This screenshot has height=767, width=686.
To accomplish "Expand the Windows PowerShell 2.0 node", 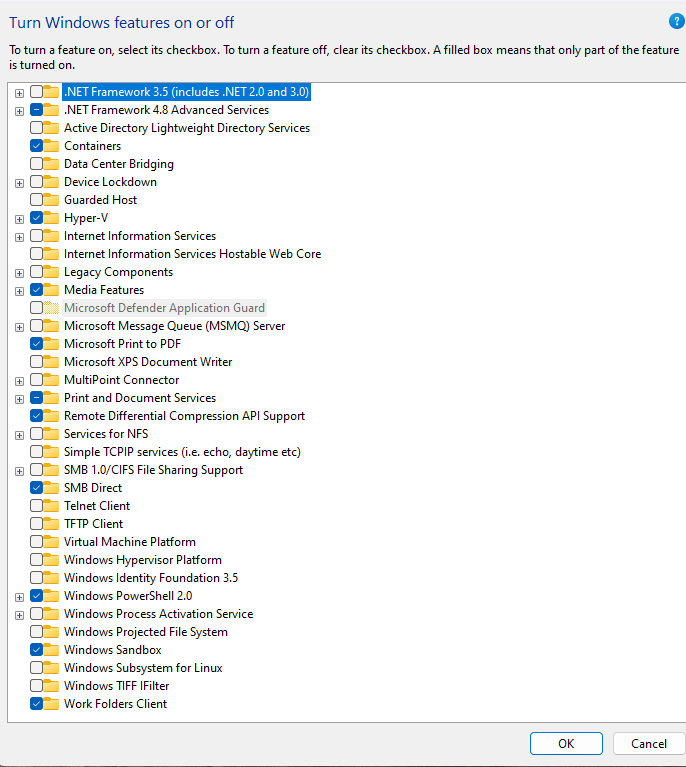I will pyautogui.click(x=19, y=597).
